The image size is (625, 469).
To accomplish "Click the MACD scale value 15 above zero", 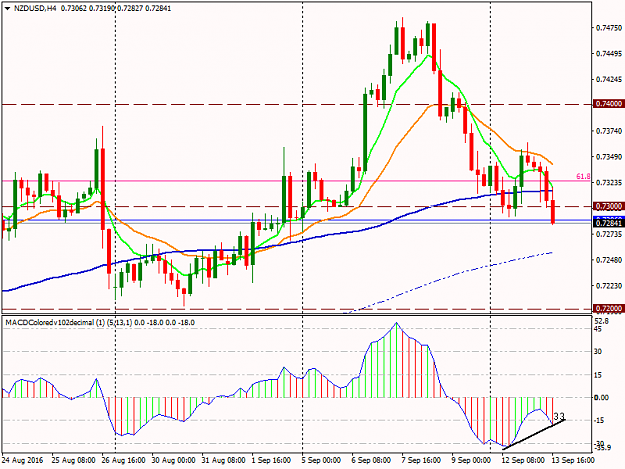I will click(x=598, y=375).
